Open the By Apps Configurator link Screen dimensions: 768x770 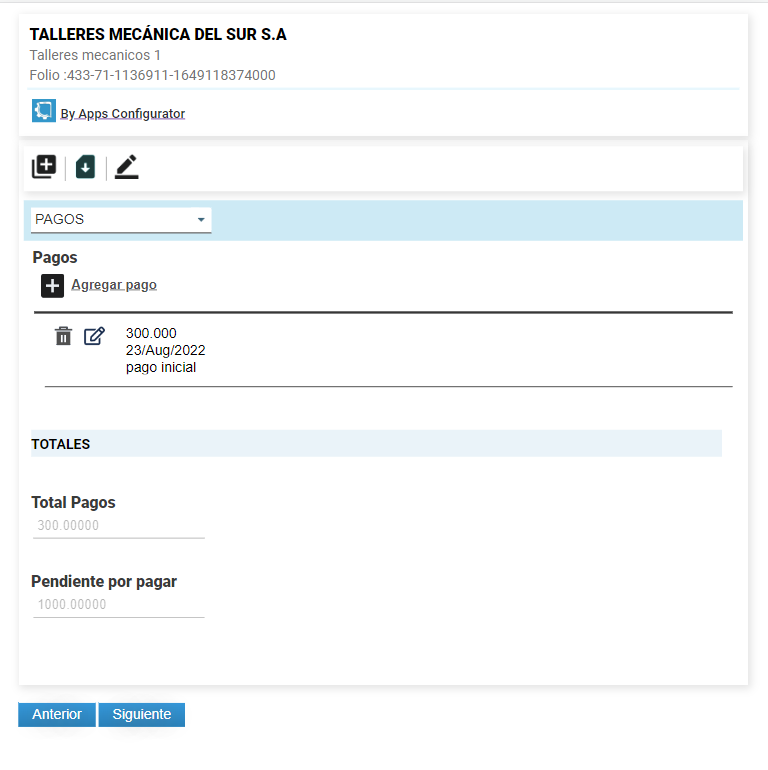122,113
